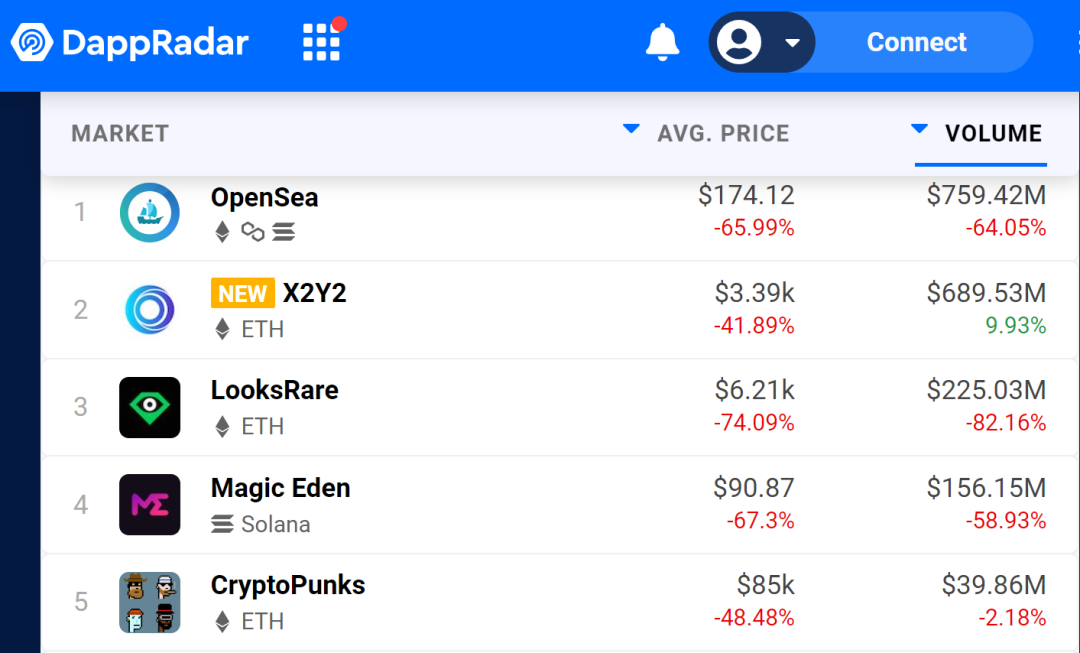1080x653 pixels.
Task: Open the Magic Eden market link
Action: click(x=280, y=488)
